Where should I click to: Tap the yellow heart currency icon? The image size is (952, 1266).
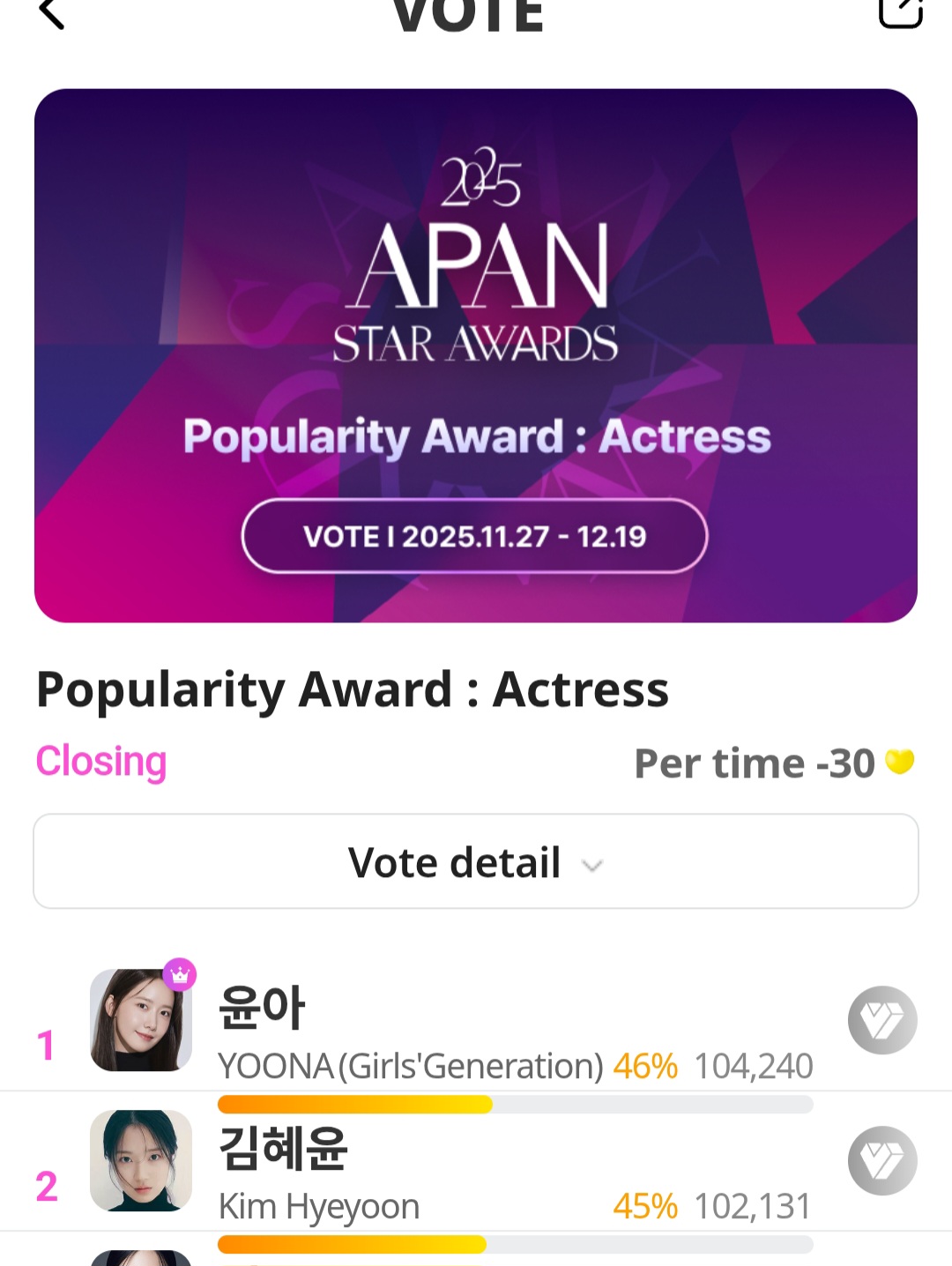(900, 762)
